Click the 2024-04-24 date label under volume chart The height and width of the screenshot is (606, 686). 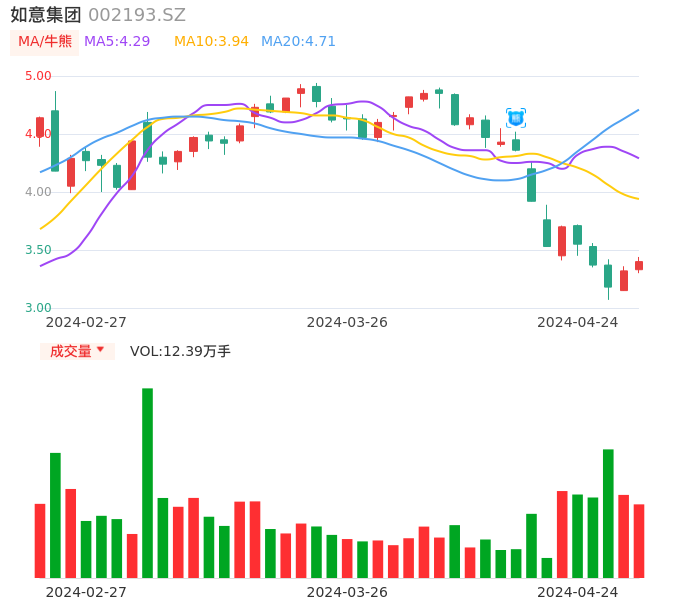[578, 591]
